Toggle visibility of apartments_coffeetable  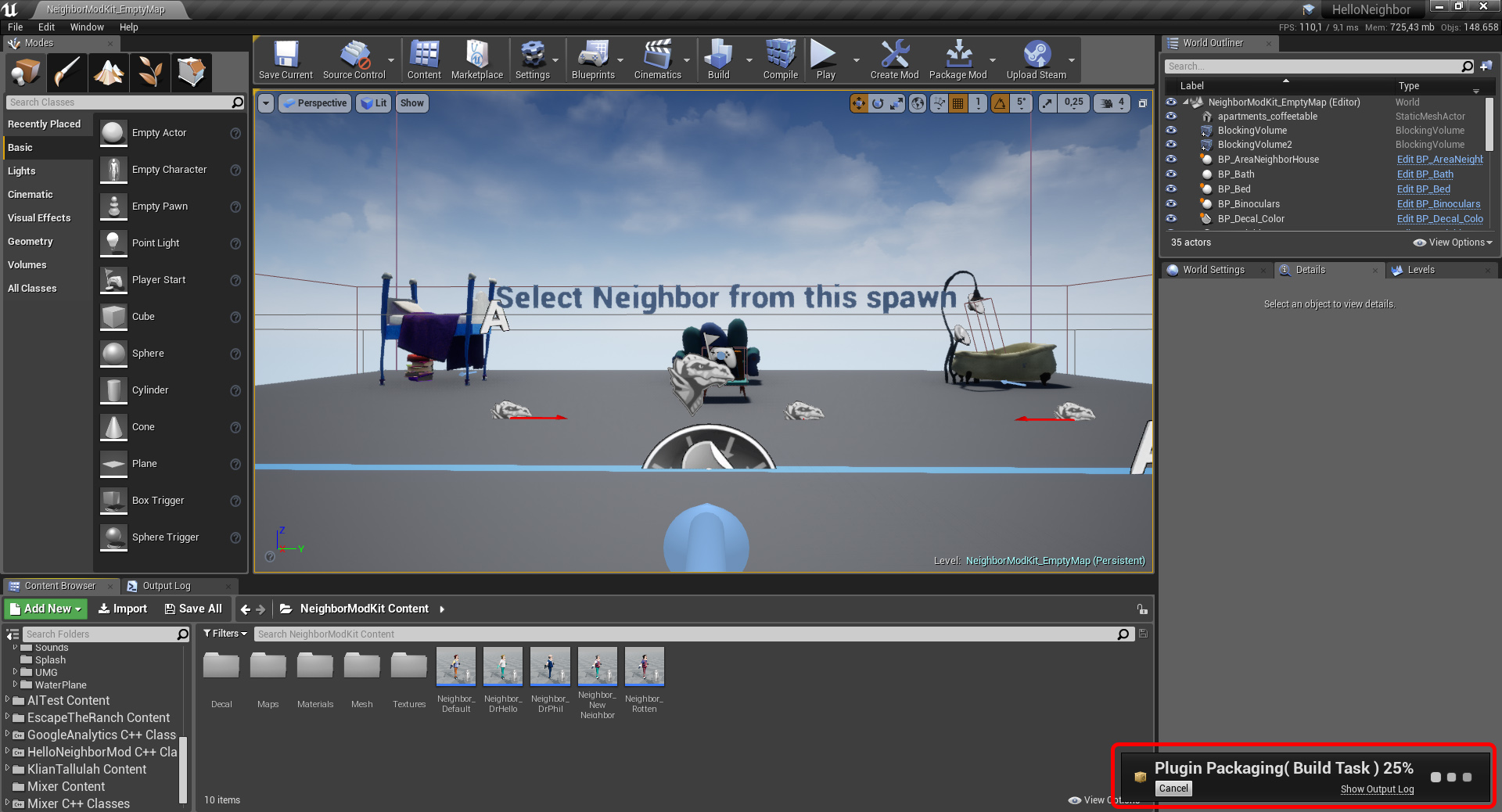(1171, 117)
